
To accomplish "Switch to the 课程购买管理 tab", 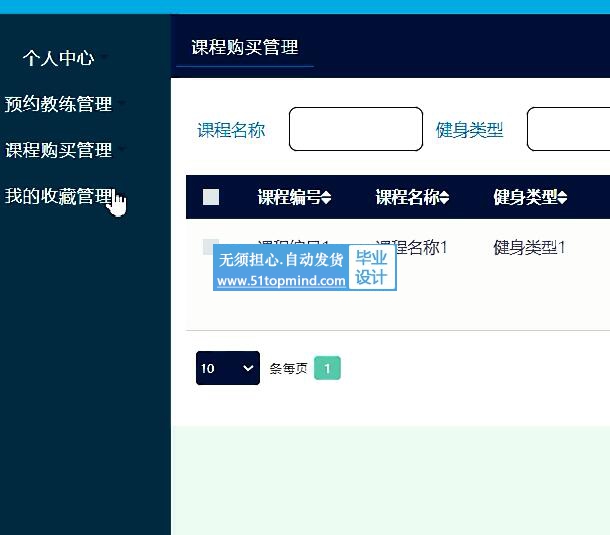I will (x=245, y=47).
